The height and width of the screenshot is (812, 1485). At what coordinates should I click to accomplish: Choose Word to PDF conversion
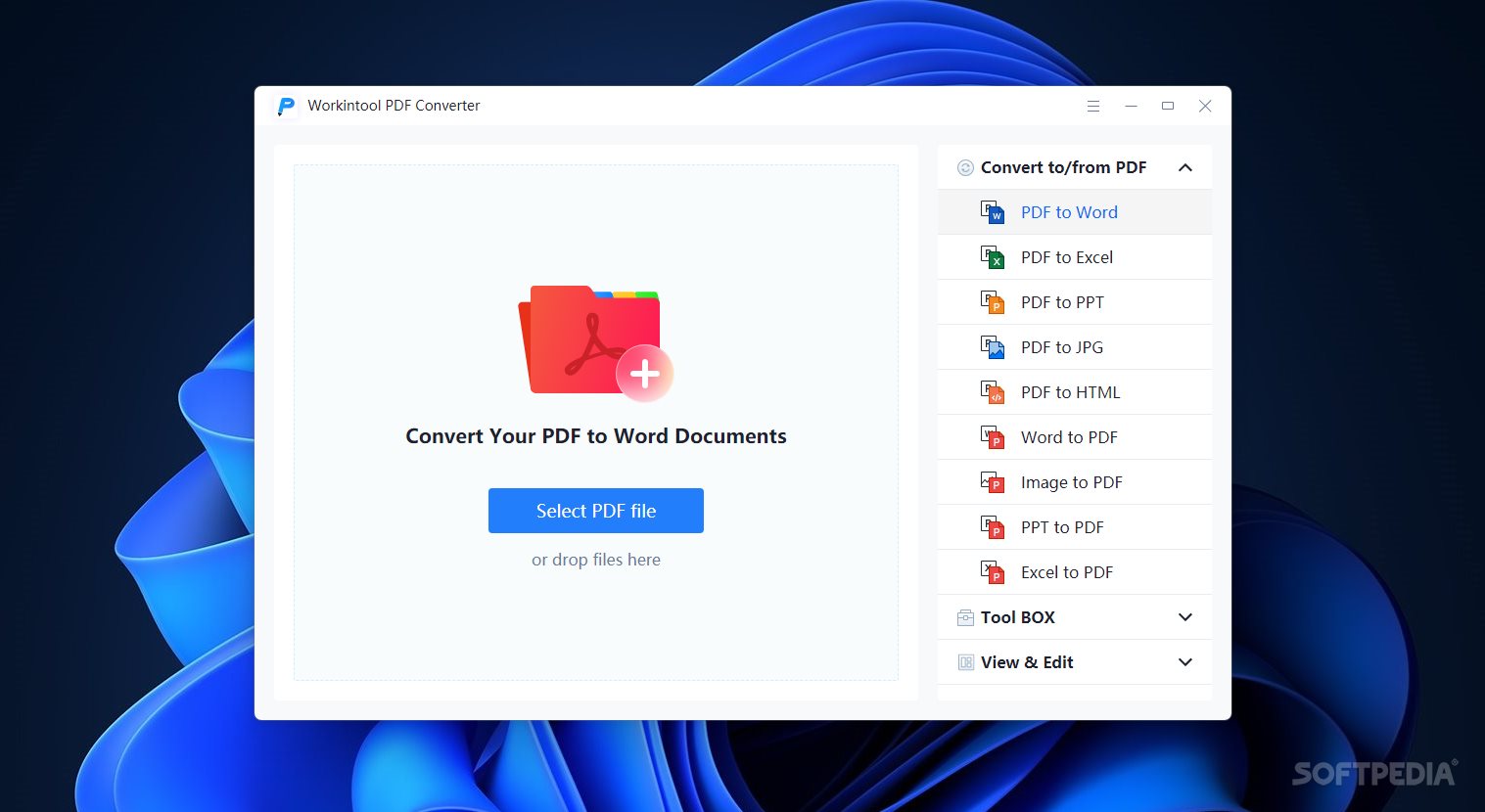[x=1075, y=437]
